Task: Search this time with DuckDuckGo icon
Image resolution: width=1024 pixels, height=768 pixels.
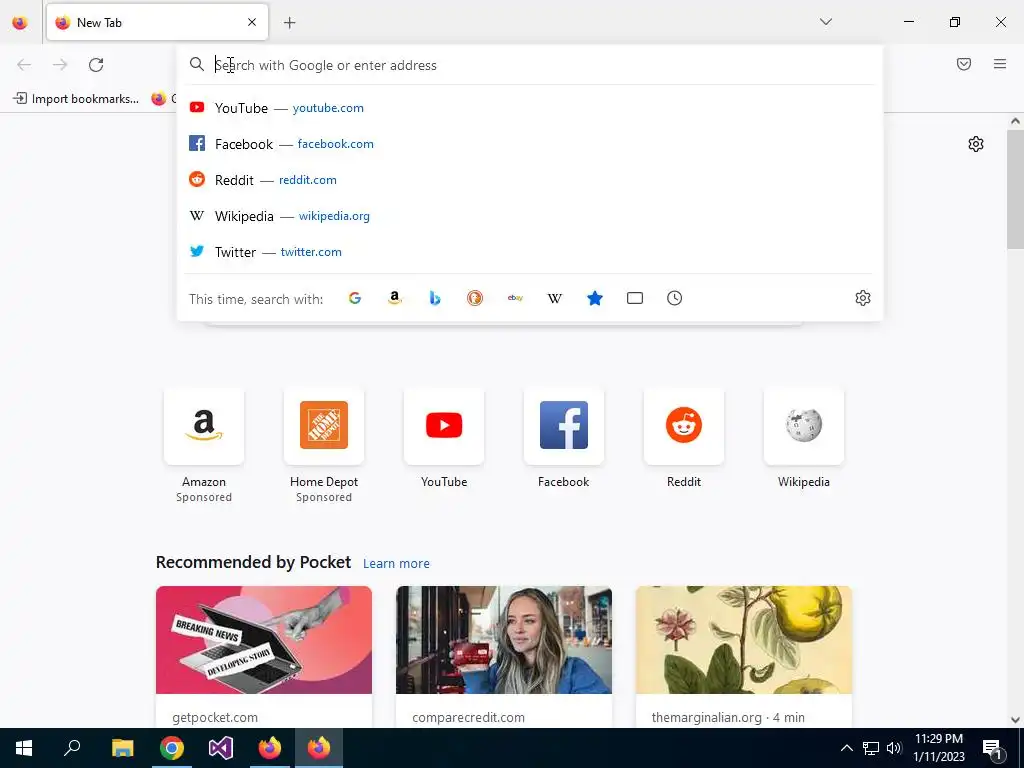Action: coord(475,298)
